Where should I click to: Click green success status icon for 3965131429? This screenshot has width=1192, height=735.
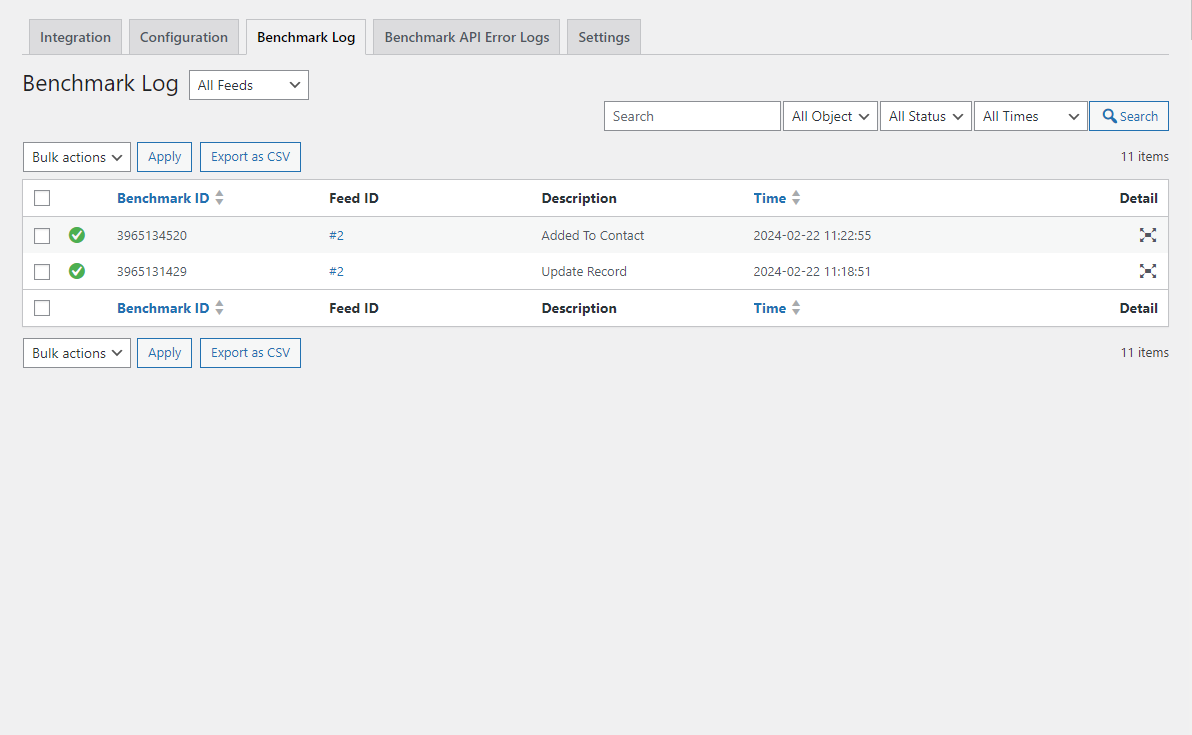pos(77,271)
